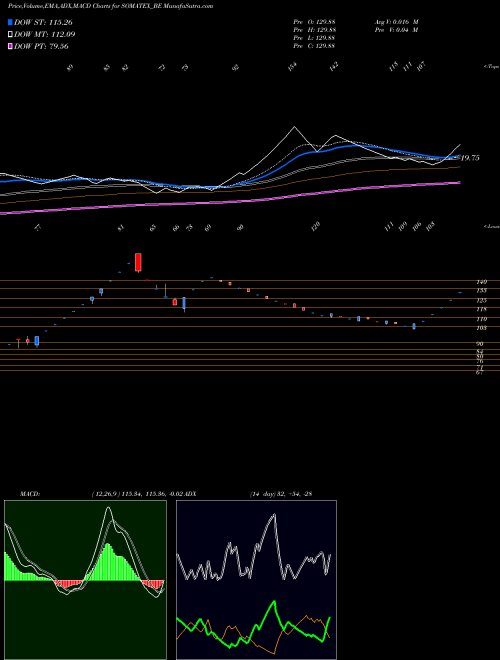
Task: Click the 'Pre H: 129.88' high value
Action: [x=314, y=30]
